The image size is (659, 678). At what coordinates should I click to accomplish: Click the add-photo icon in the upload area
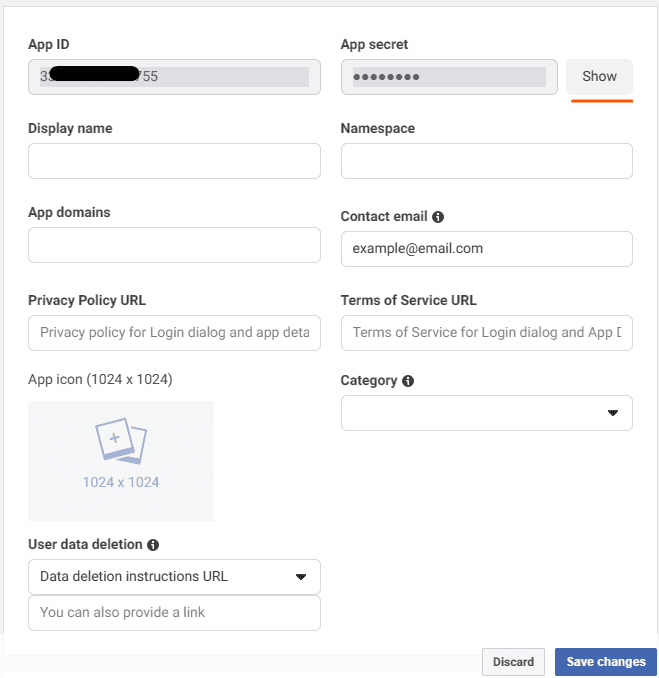coord(121,441)
